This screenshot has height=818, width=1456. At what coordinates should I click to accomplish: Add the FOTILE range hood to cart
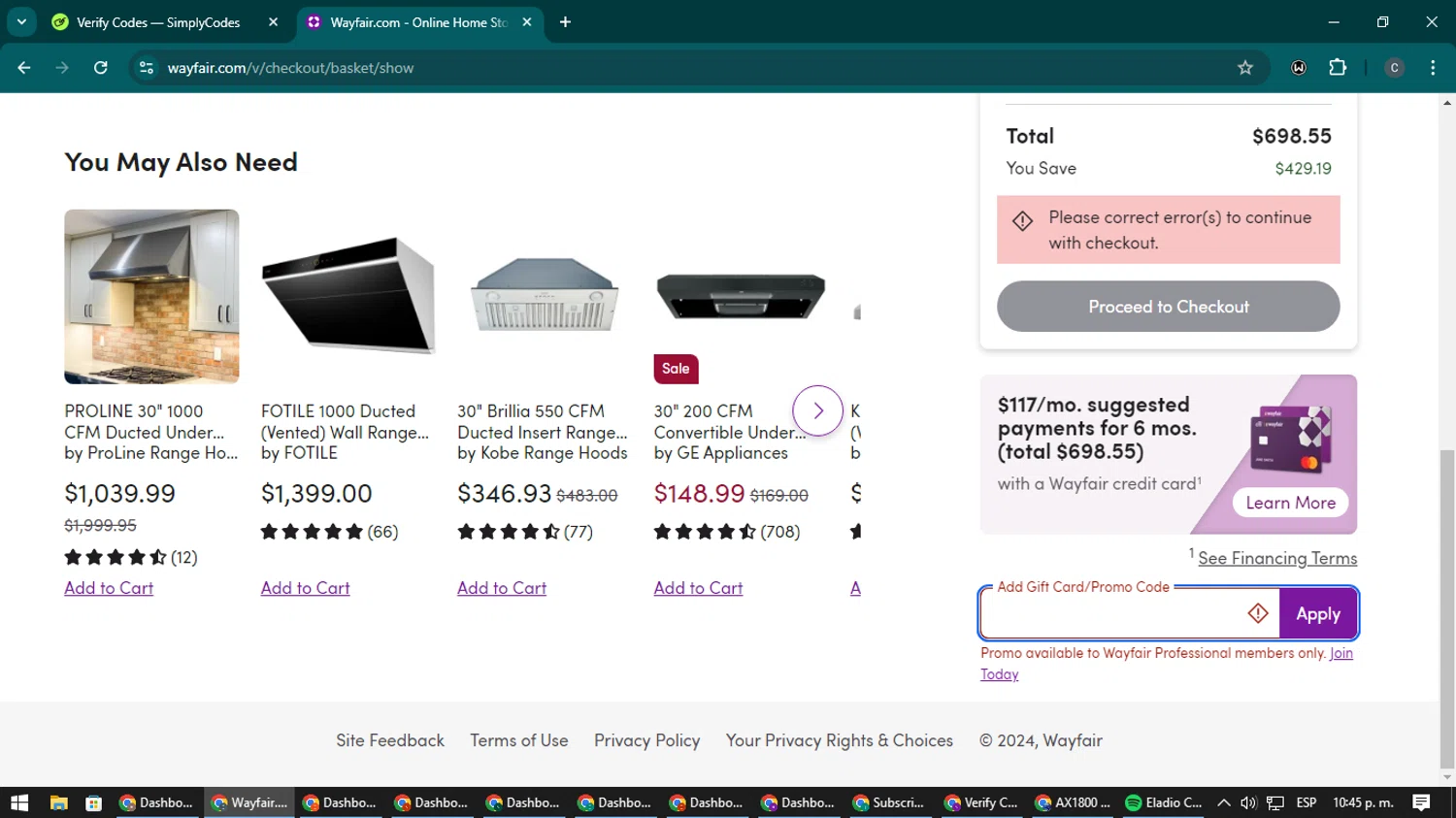305,588
